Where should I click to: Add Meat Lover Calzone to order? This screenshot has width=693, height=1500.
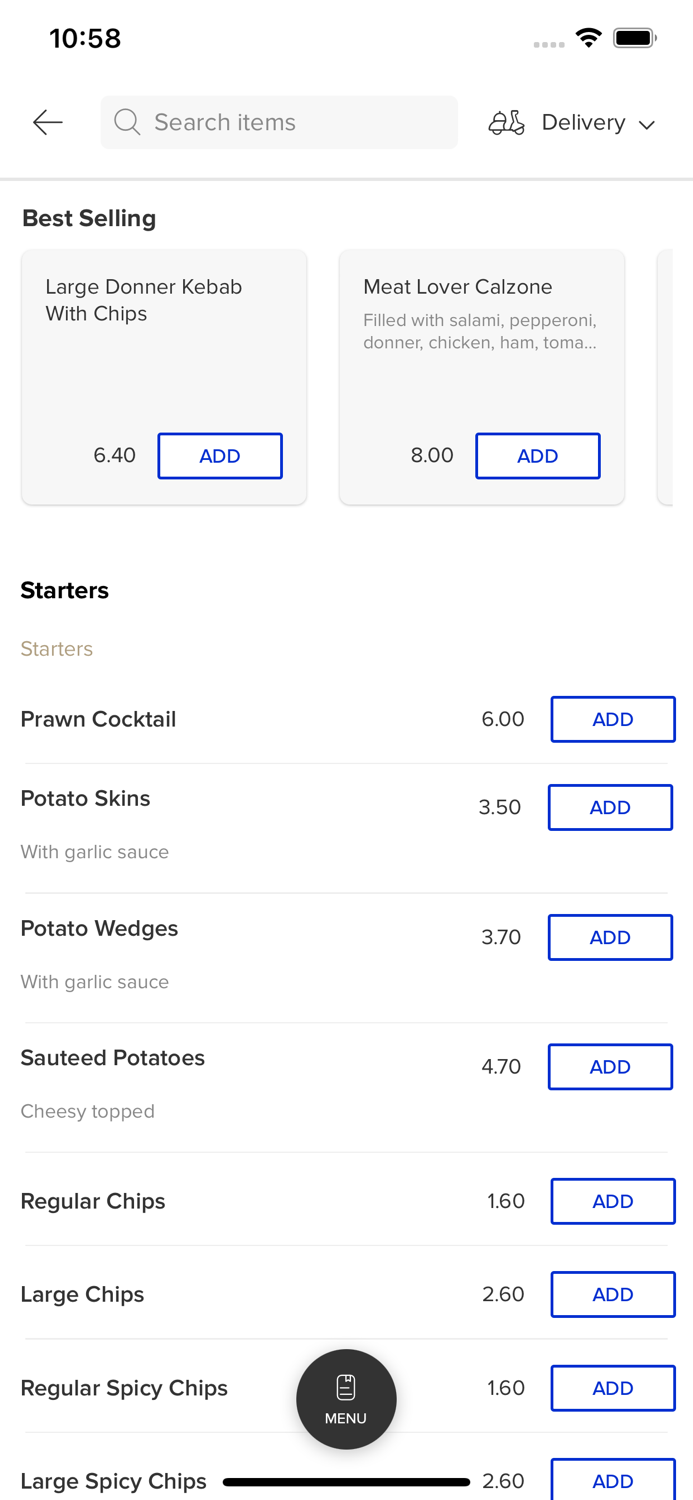click(537, 456)
